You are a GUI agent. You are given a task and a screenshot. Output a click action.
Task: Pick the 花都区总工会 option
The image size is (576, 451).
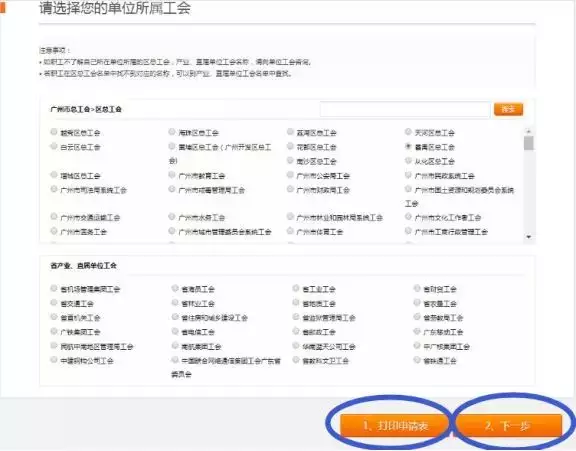(x=290, y=146)
